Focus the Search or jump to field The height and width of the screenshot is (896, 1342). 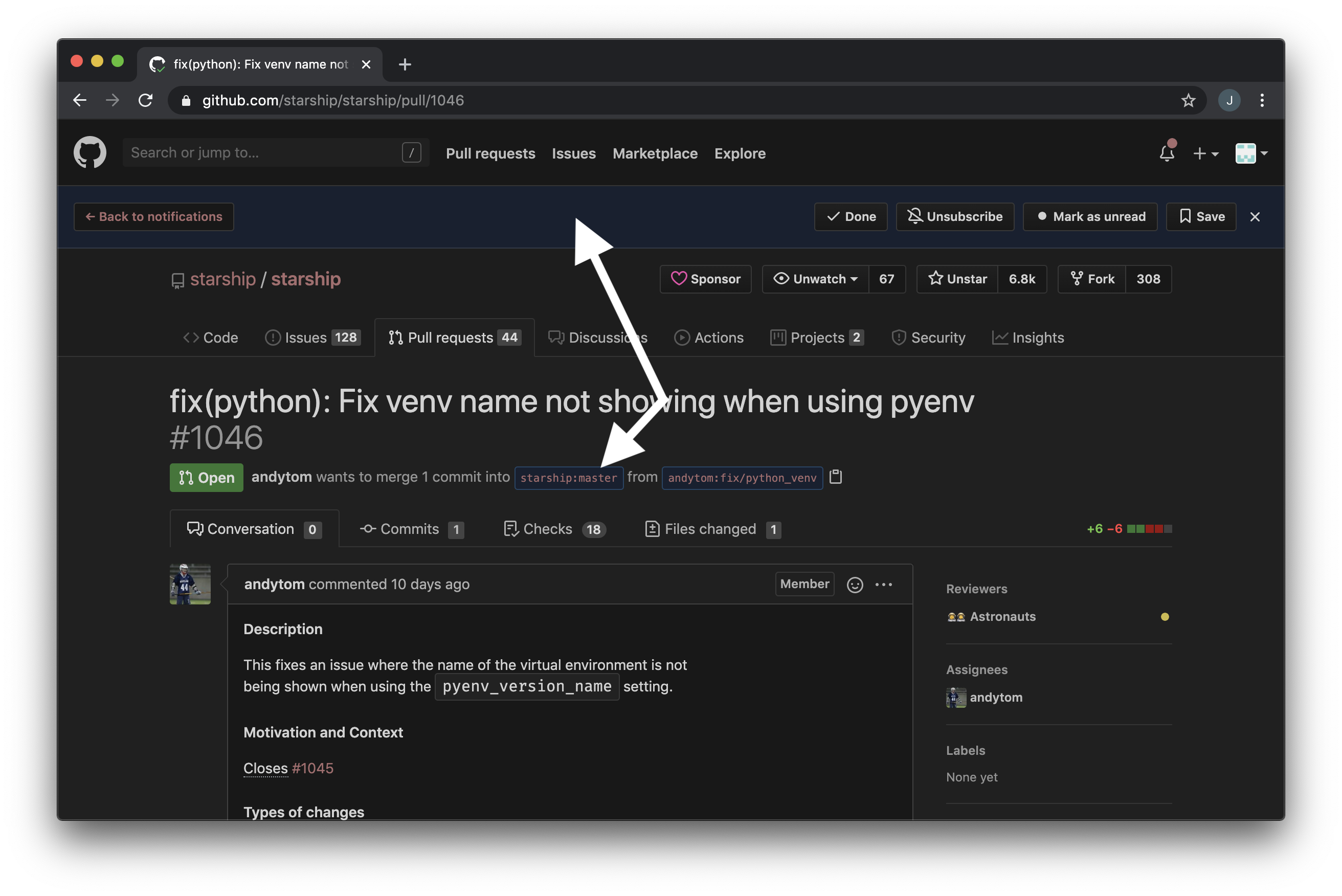tap(263, 152)
